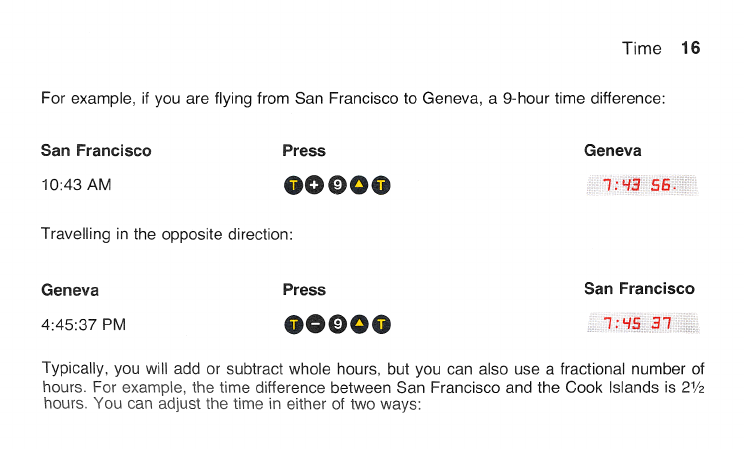Click the last T key in the second Press sequence

coord(381,325)
